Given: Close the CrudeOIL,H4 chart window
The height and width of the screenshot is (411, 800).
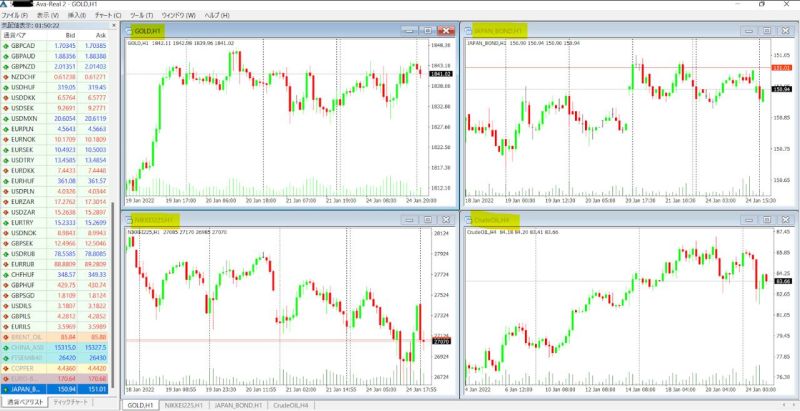Looking at the screenshot, I should pos(785,220).
